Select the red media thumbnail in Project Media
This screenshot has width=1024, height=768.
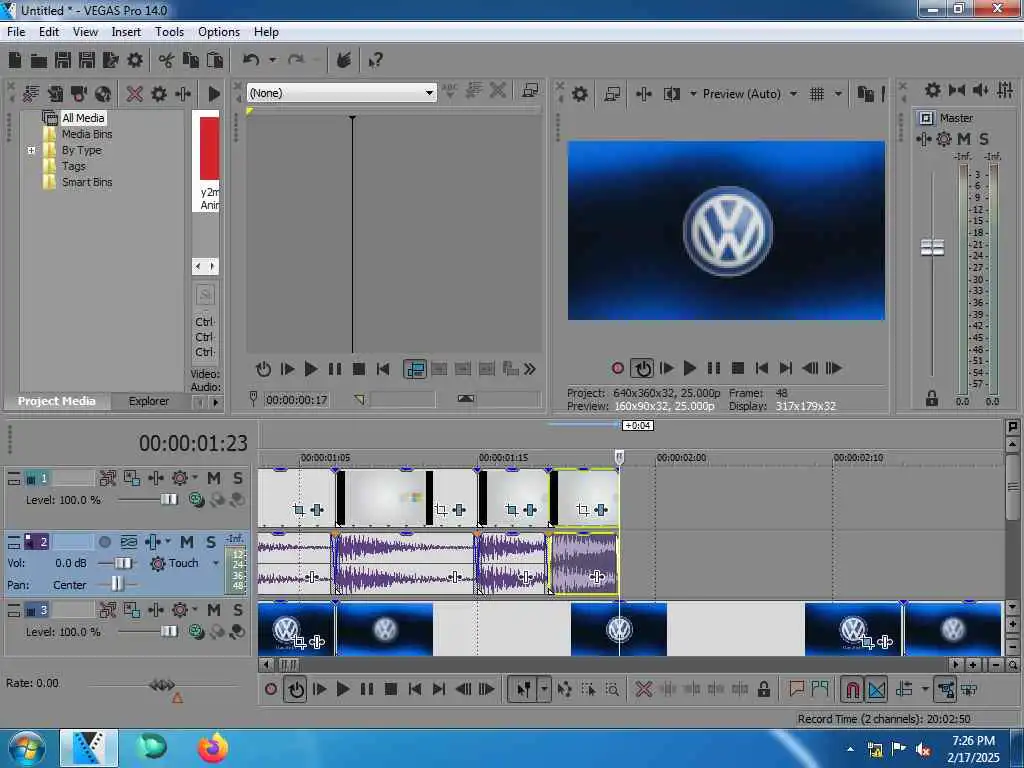click(x=210, y=148)
